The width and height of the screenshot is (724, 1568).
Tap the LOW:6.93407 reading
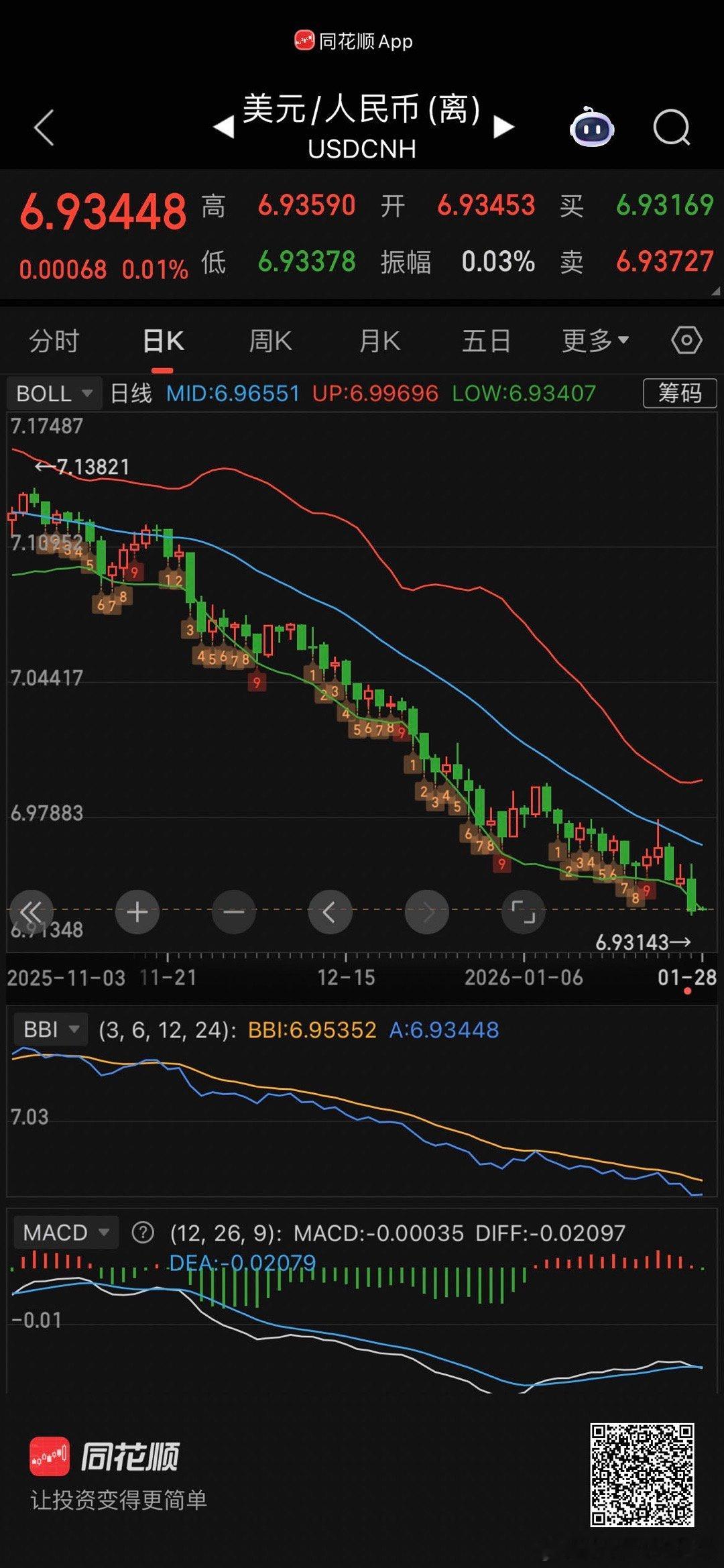(524, 393)
